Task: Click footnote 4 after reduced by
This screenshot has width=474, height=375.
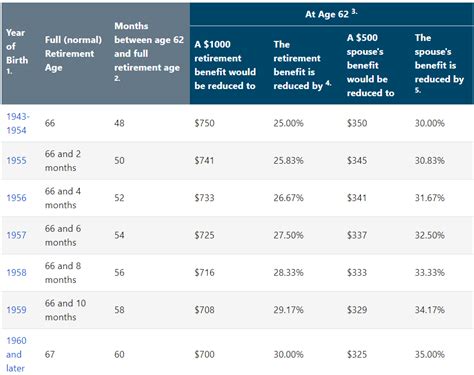Action: click(x=328, y=83)
